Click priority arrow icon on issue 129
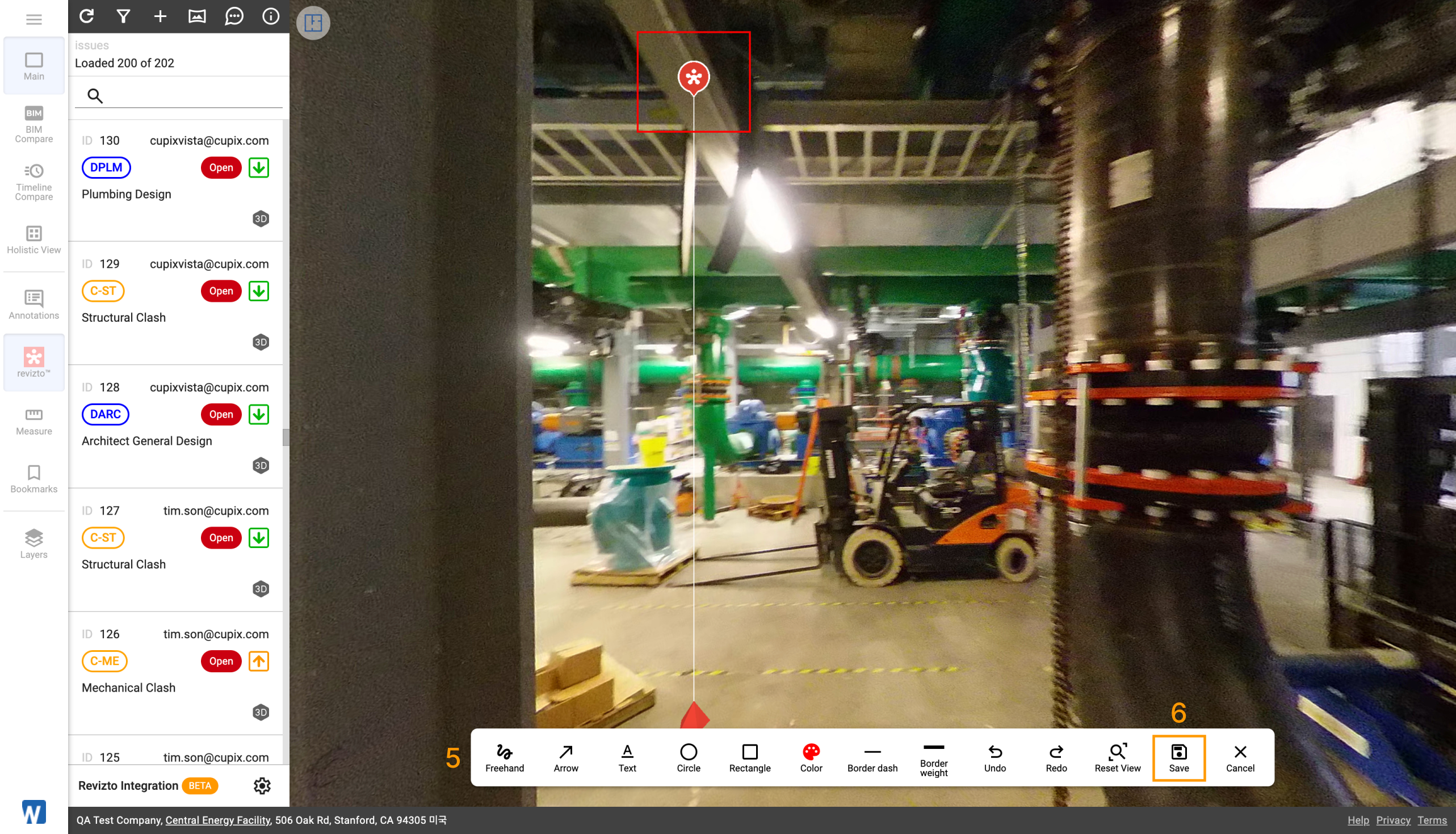Screen dimensions: 1456x834 [259, 291]
